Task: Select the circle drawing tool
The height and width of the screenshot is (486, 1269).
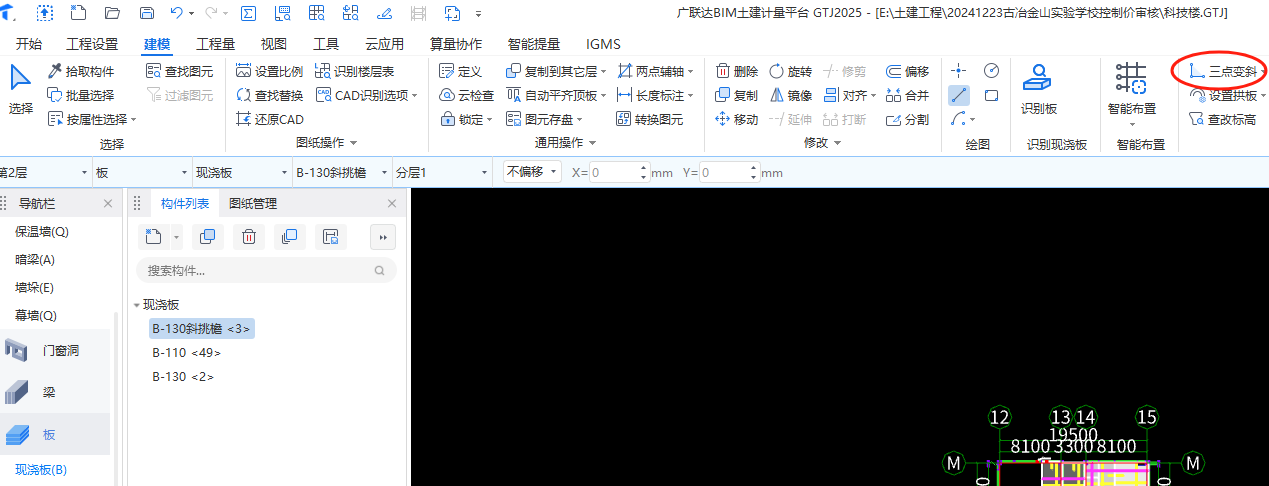Action: pos(991,70)
